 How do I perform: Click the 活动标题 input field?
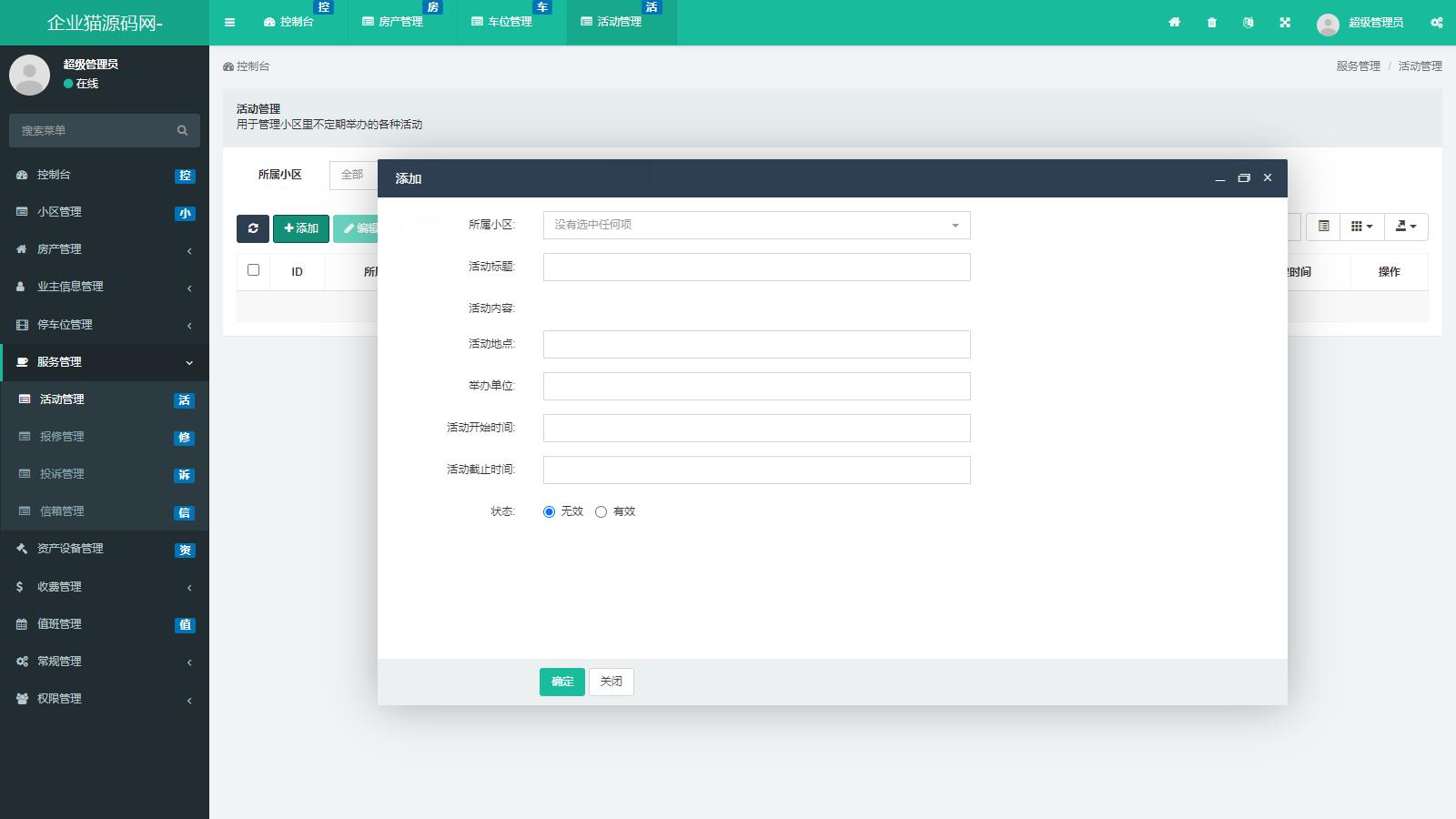(756, 268)
